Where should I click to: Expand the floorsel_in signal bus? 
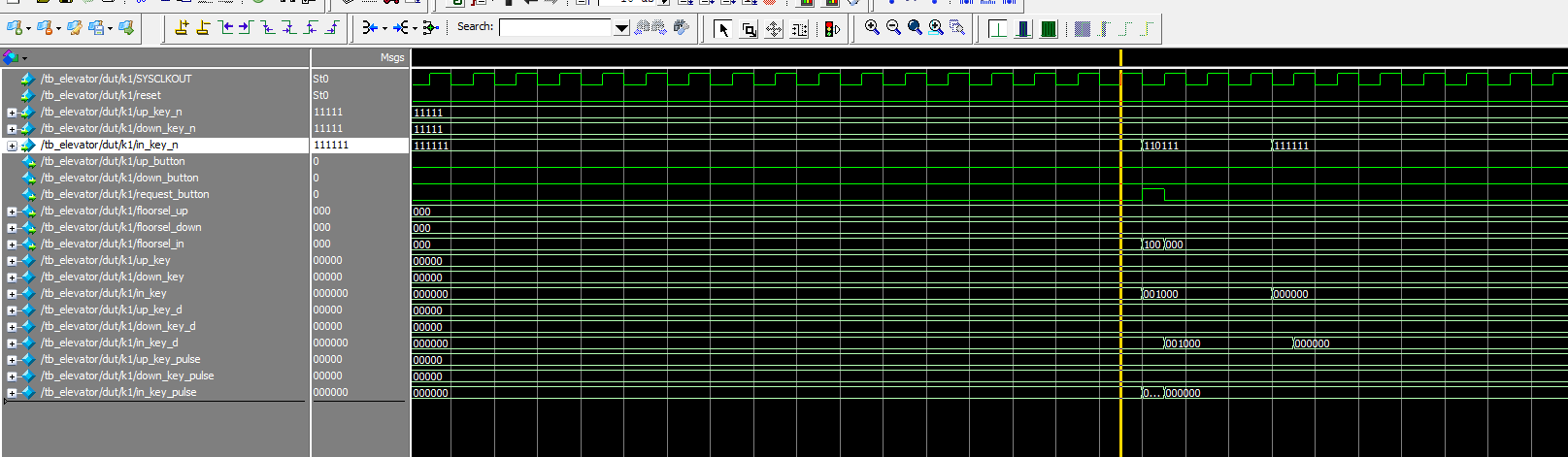click(12, 245)
